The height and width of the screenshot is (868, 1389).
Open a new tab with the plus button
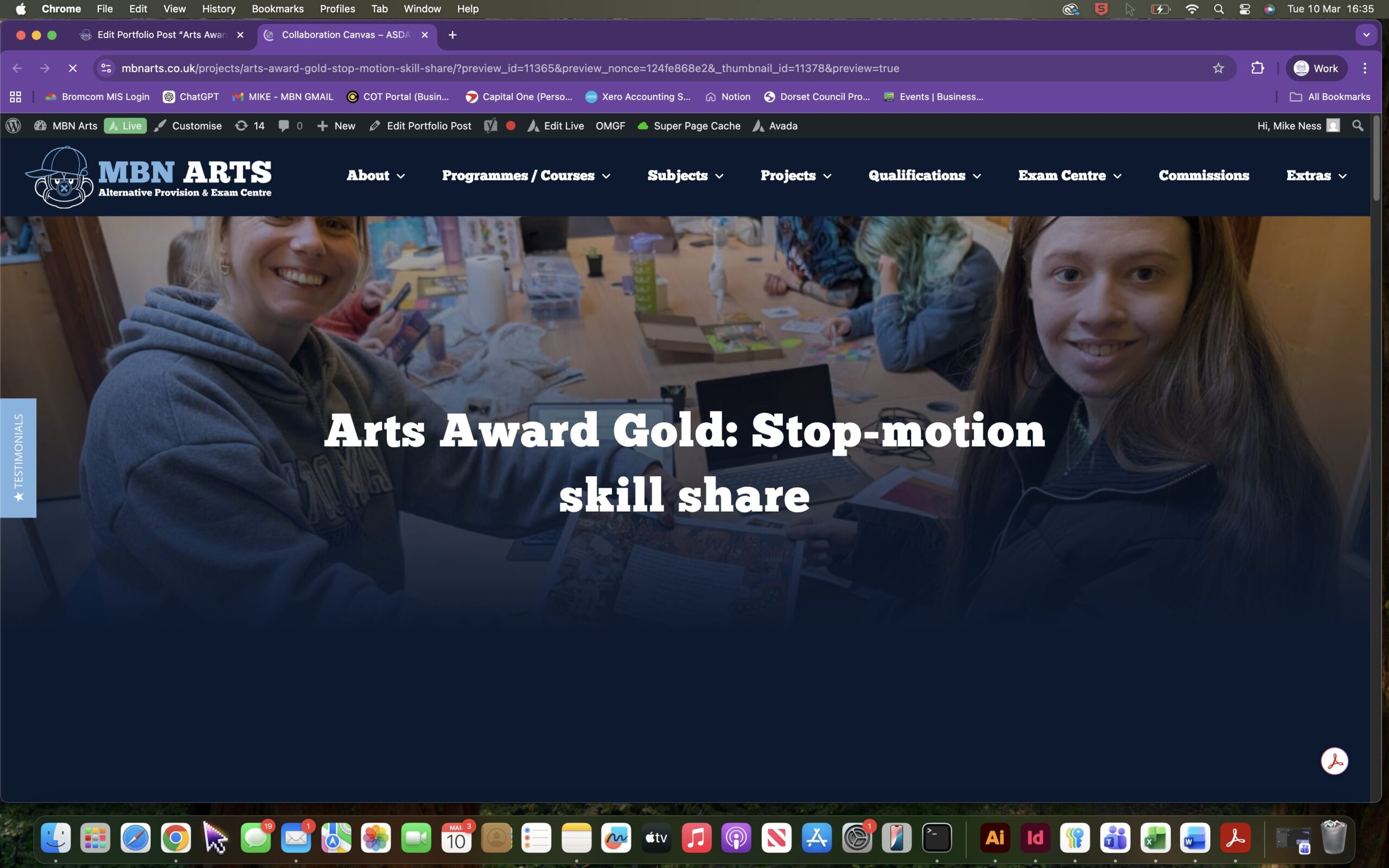tap(453, 35)
